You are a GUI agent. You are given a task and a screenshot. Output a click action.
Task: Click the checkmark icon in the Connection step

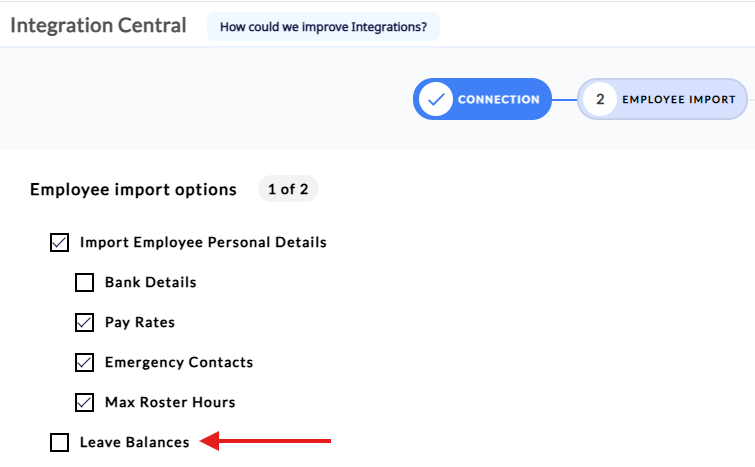(435, 100)
